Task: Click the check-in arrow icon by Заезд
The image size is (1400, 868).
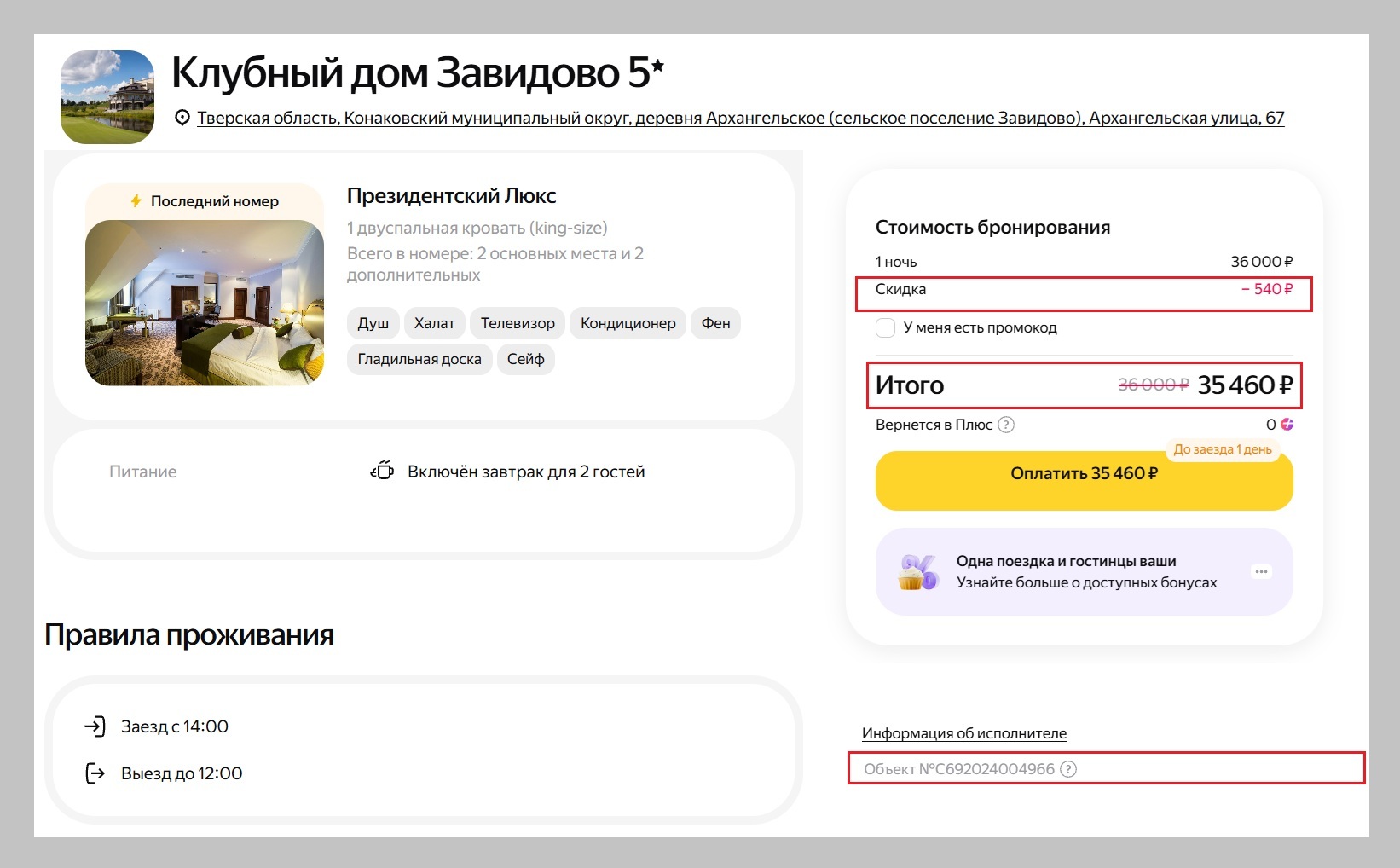Action: tap(95, 726)
